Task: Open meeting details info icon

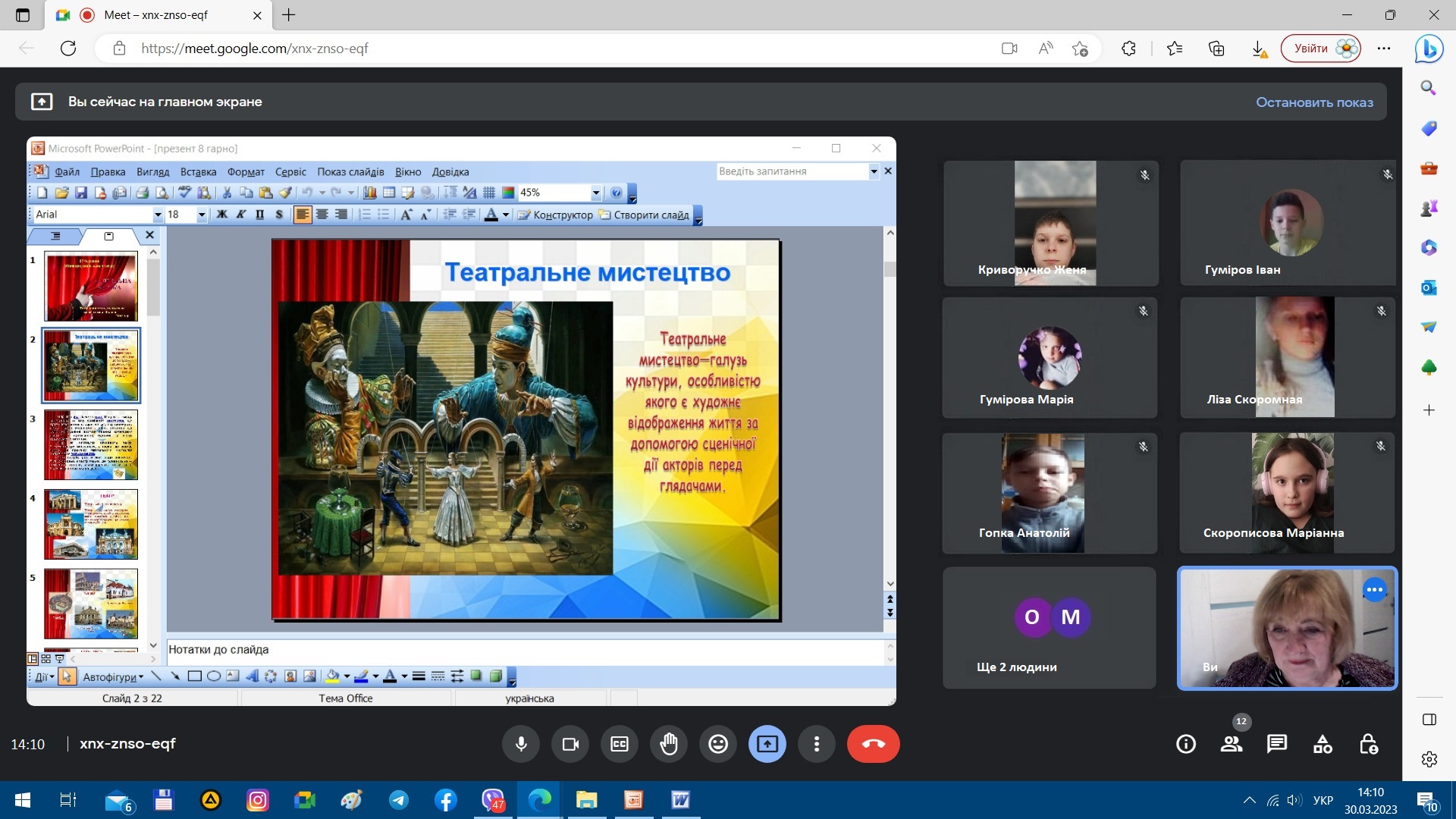Action: (x=1186, y=744)
